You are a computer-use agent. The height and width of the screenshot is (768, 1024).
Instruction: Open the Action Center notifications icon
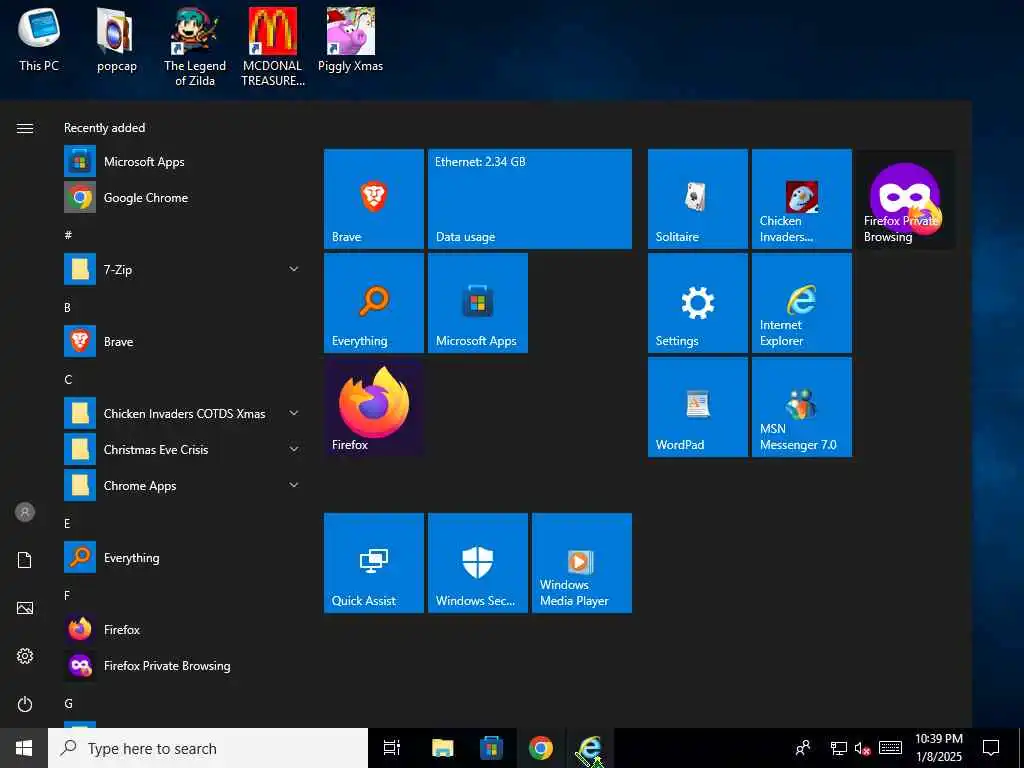(x=991, y=748)
